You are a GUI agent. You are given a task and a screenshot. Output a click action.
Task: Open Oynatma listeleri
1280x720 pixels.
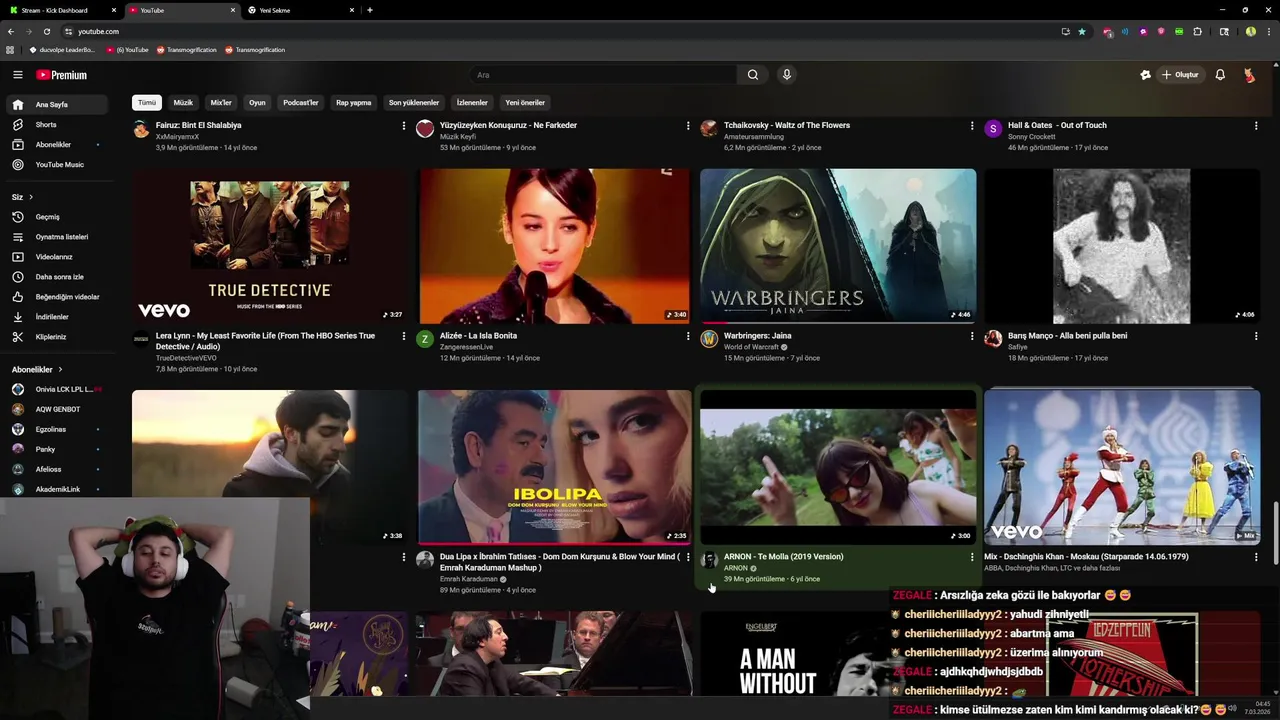[56, 237]
